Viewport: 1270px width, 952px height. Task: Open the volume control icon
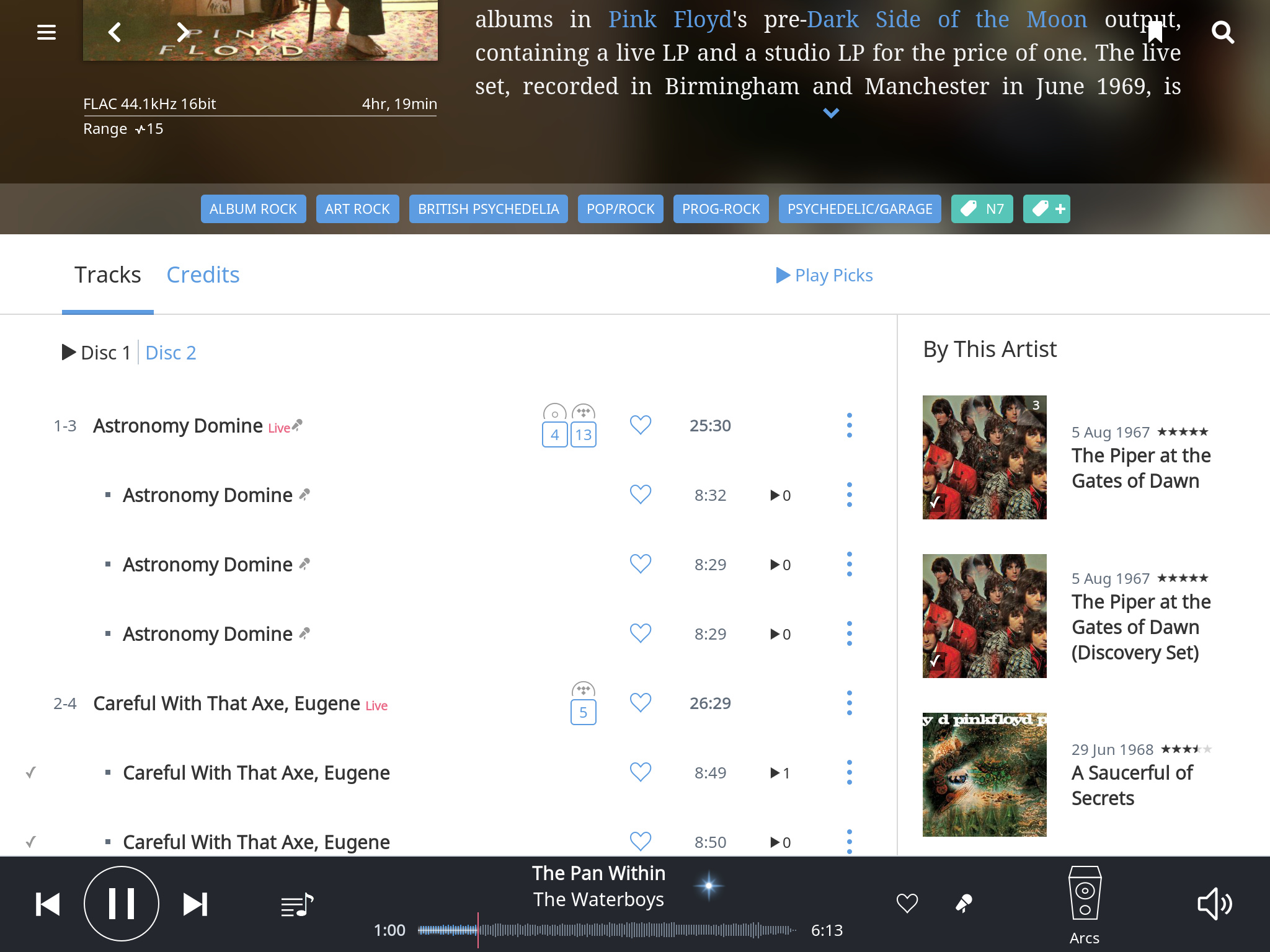pyautogui.click(x=1214, y=903)
